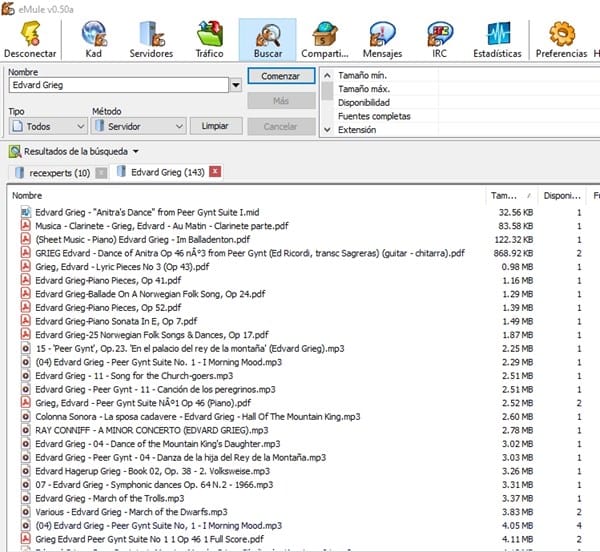Click audio icon of March of the Dwarfs
This screenshot has height=552, width=600.
point(26,512)
